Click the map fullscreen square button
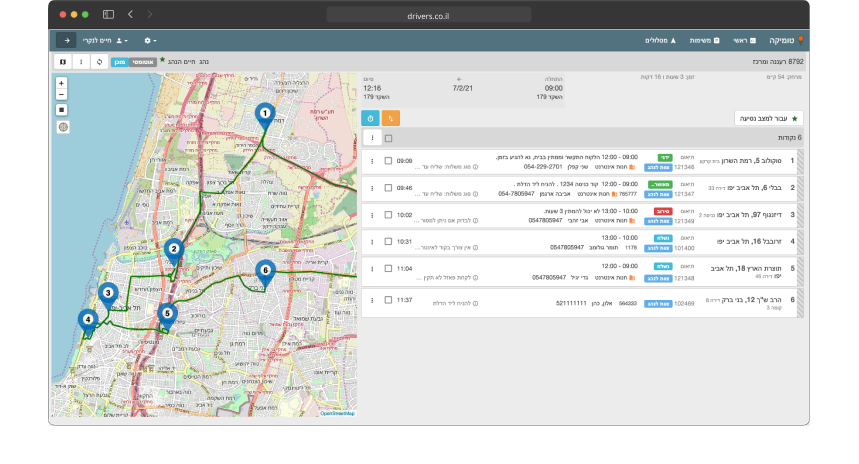 (x=62, y=110)
